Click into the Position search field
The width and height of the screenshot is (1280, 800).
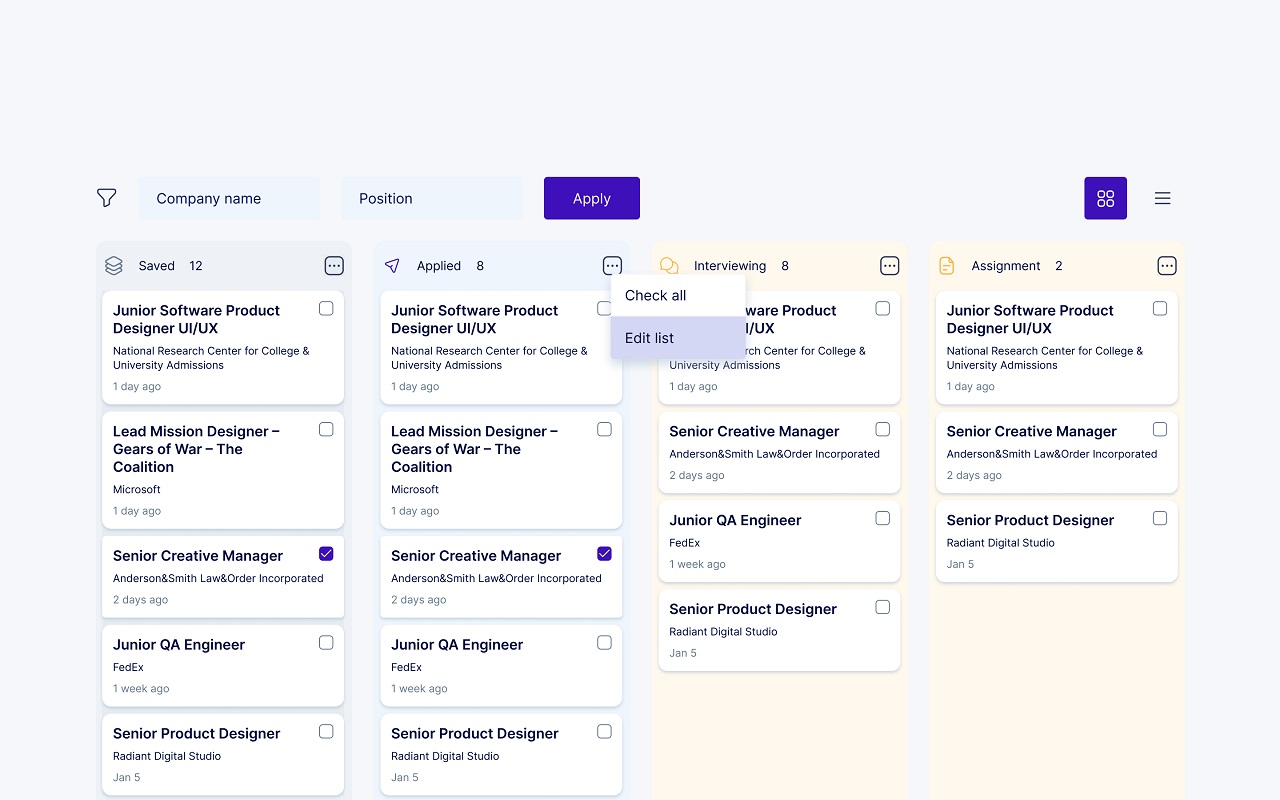pyautogui.click(x=432, y=198)
